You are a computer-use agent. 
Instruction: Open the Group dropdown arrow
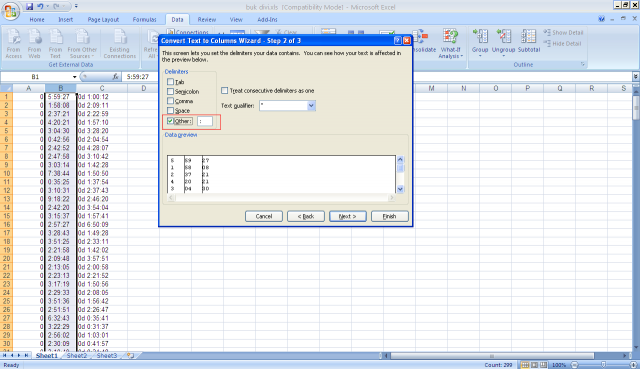(x=480, y=56)
